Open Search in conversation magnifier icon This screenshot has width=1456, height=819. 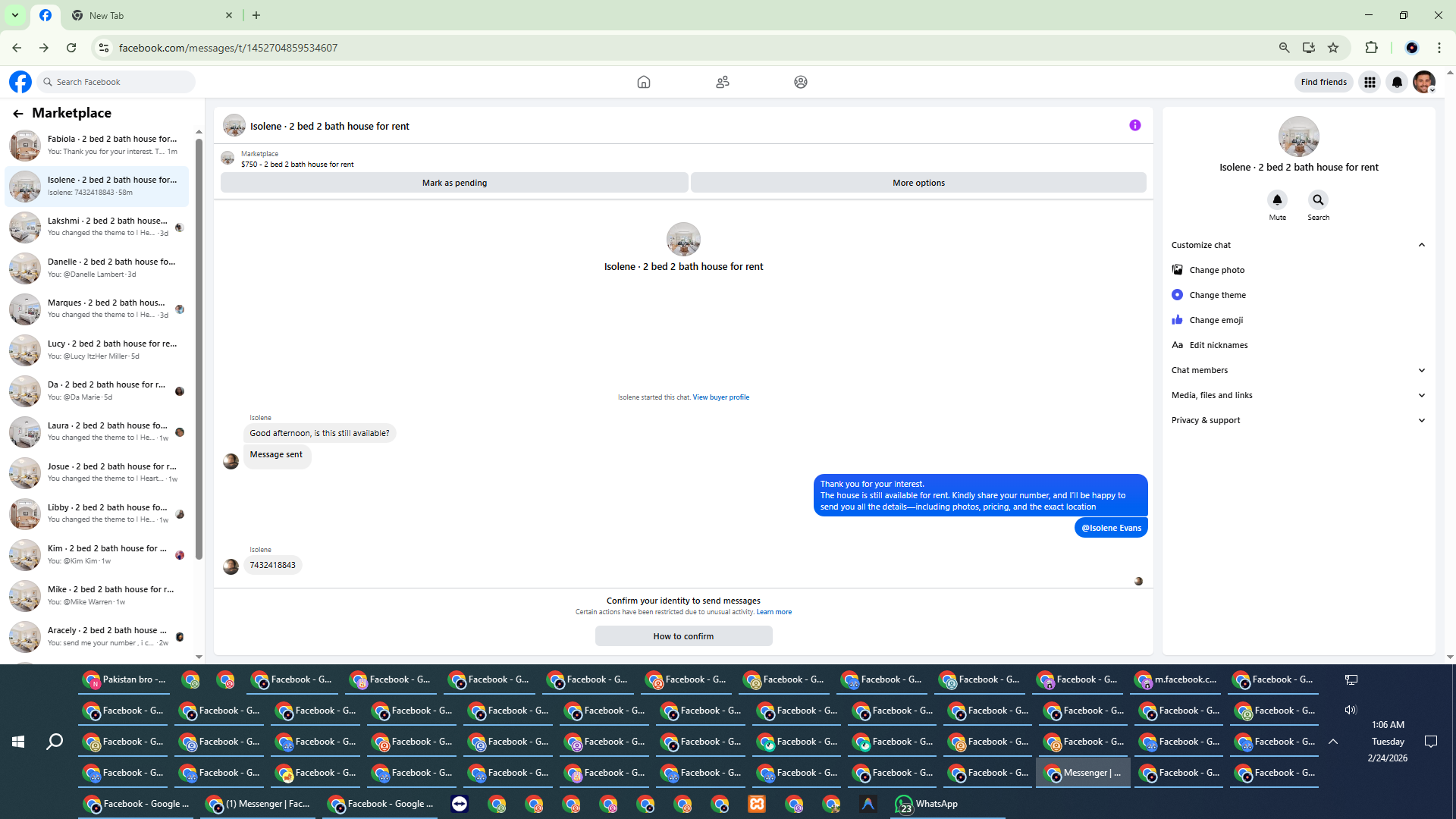[x=1318, y=200]
